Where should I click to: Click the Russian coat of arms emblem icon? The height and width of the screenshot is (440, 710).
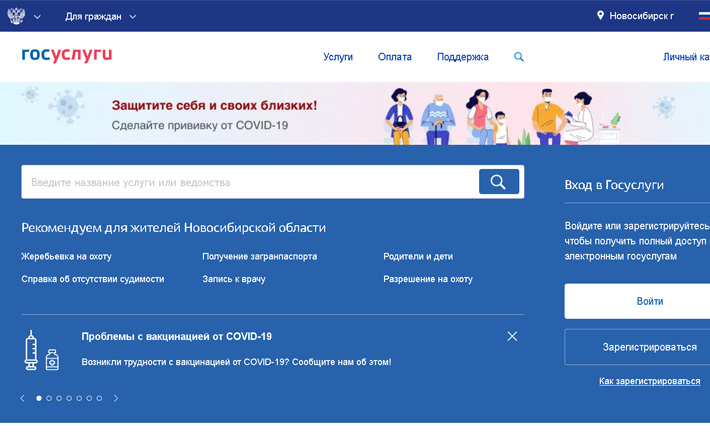(x=16, y=16)
